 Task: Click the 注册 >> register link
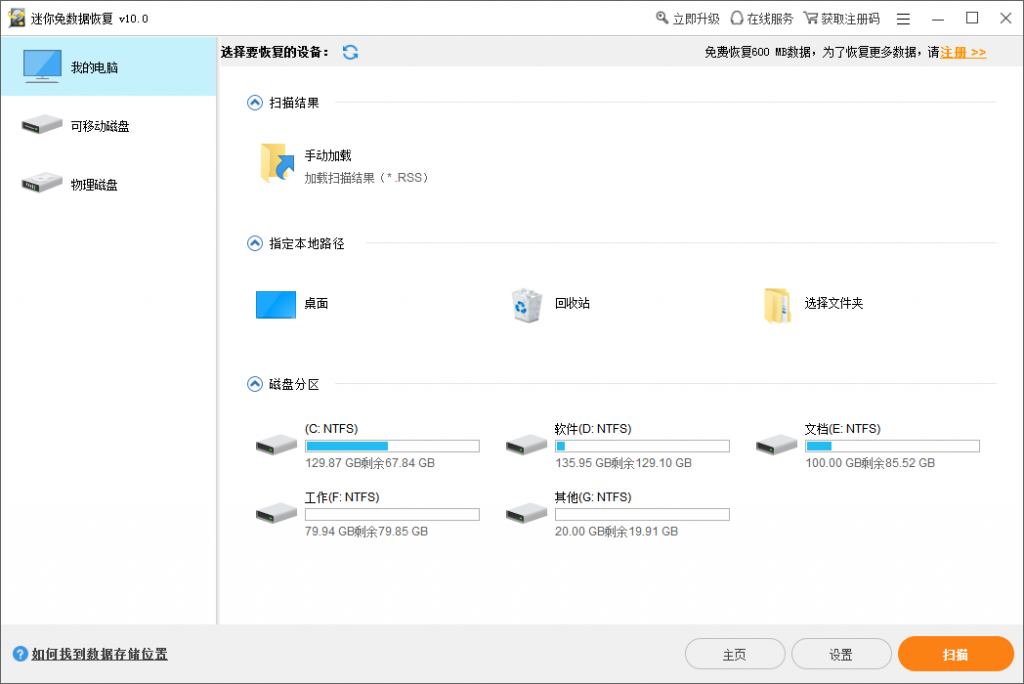click(x=963, y=52)
